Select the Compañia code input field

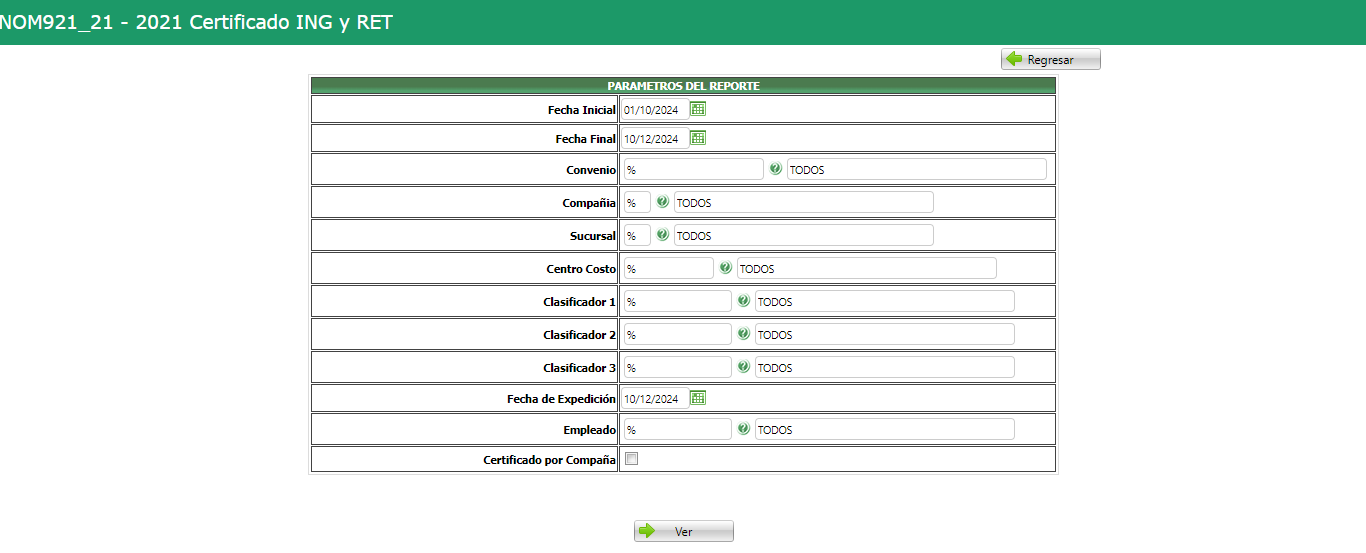pyautogui.click(x=636, y=202)
